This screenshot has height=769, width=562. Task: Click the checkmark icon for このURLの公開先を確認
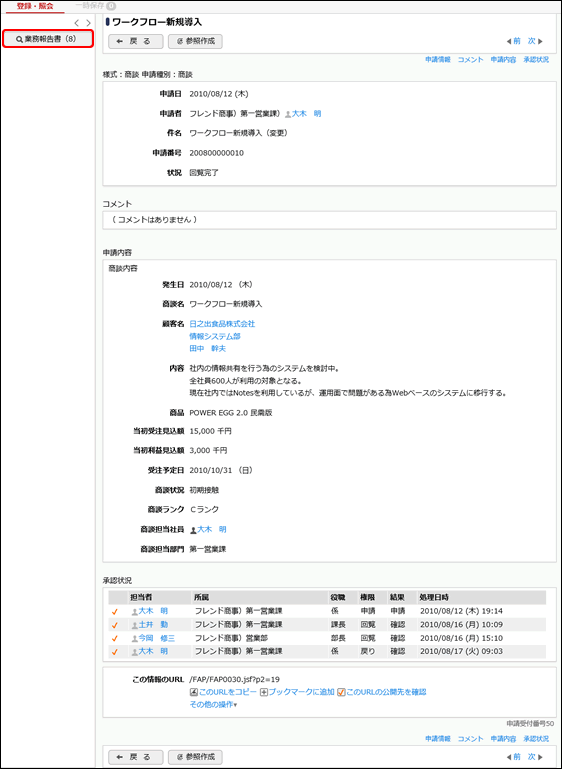(x=341, y=692)
